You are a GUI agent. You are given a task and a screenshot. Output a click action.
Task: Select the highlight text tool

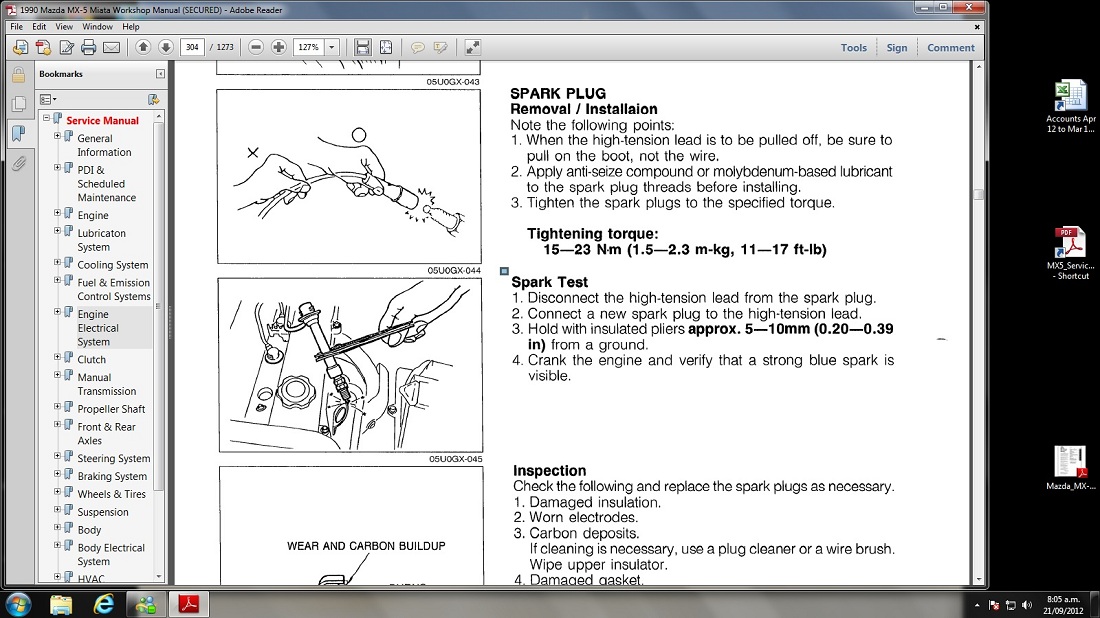pos(440,48)
